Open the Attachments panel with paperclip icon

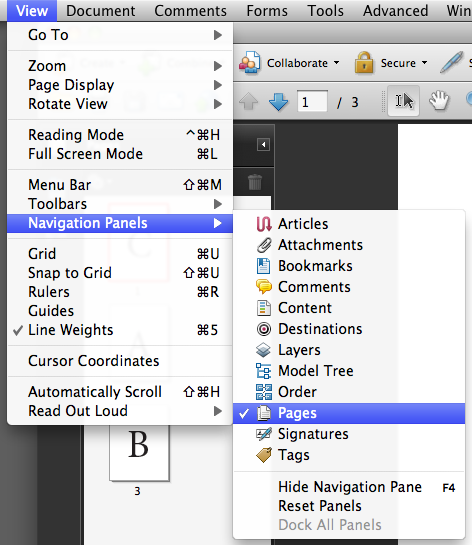[349, 245]
